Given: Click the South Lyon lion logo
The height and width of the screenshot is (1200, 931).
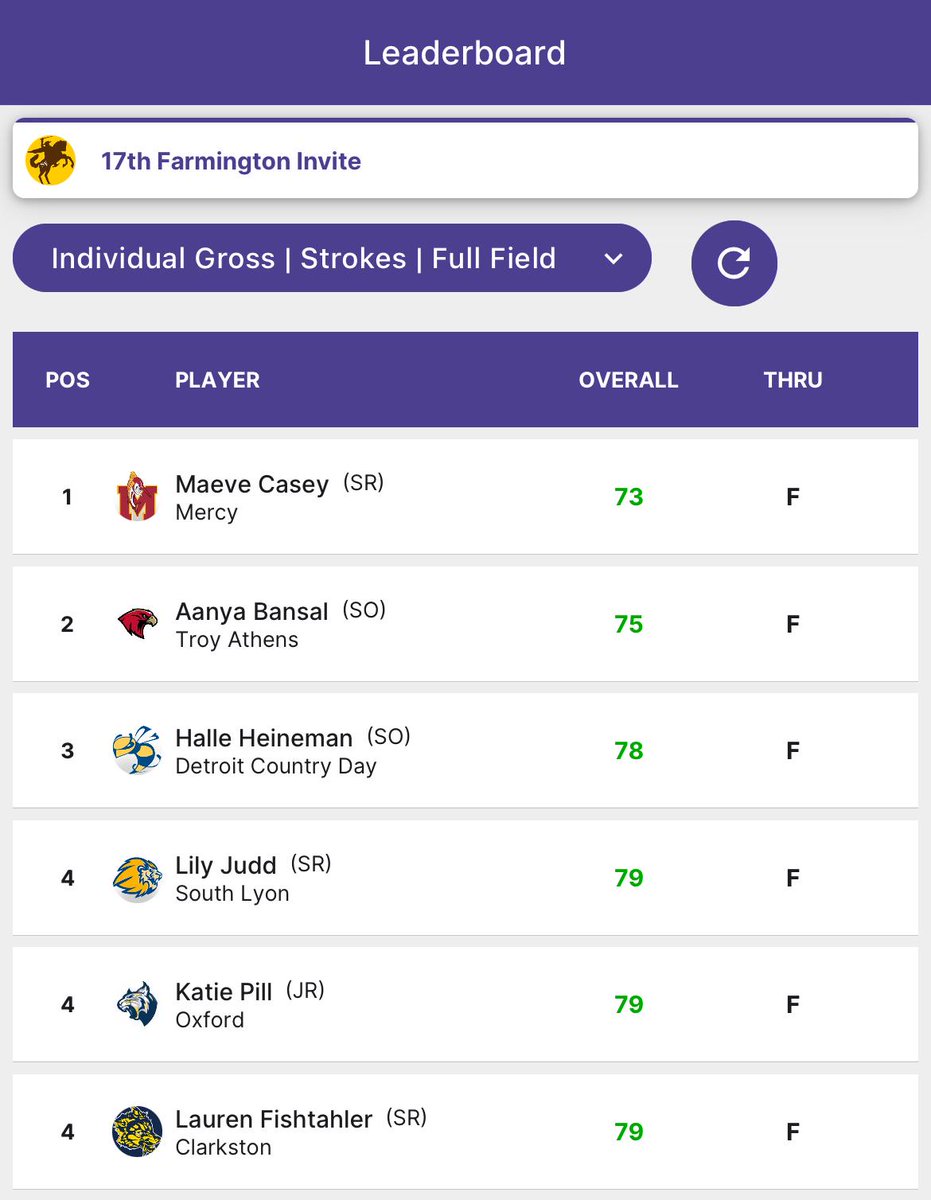Looking at the screenshot, I should pyautogui.click(x=137, y=878).
